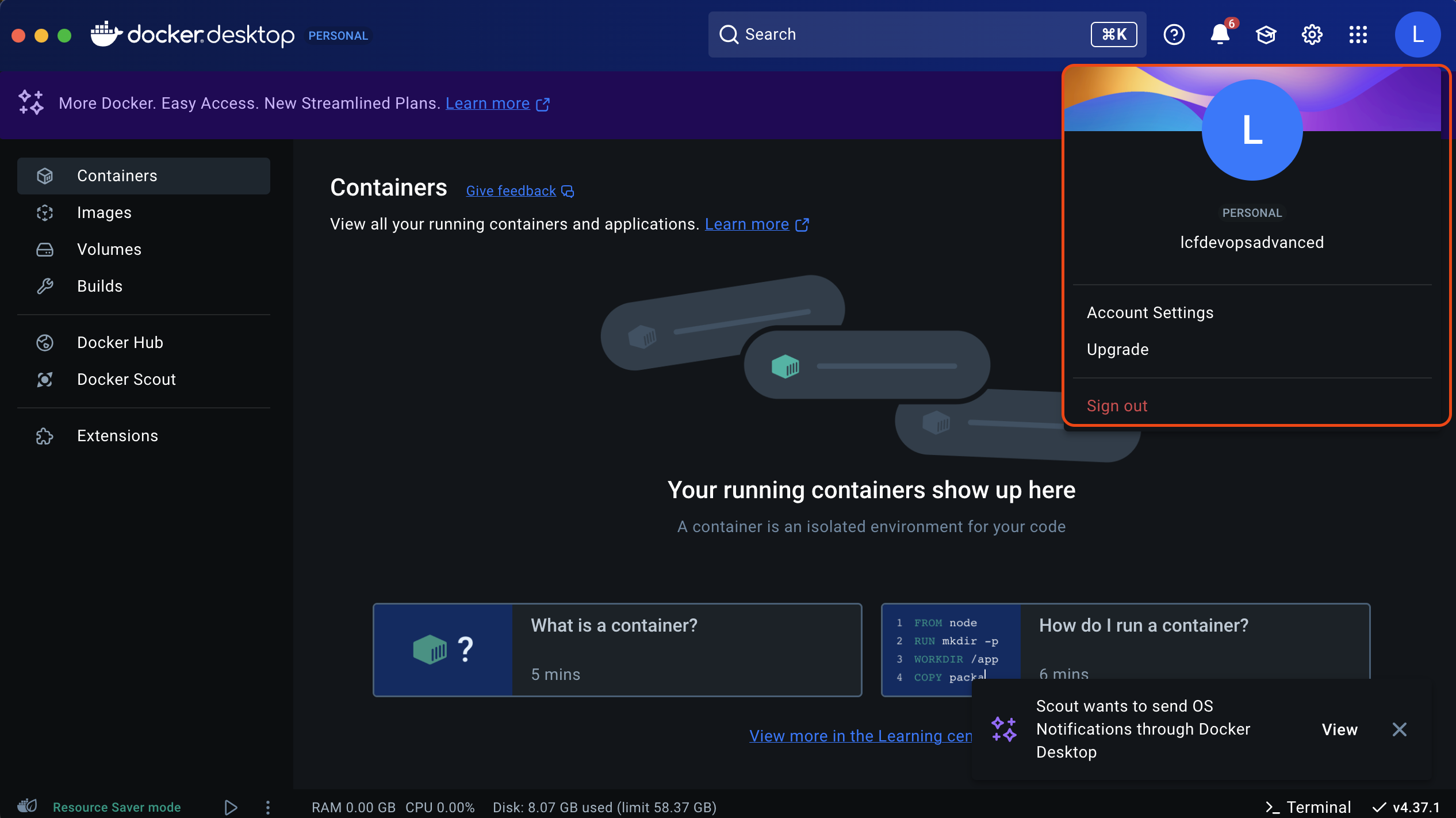This screenshot has width=1456, height=818.
Task: Select Account Settings menu item
Action: [1150, 312]
